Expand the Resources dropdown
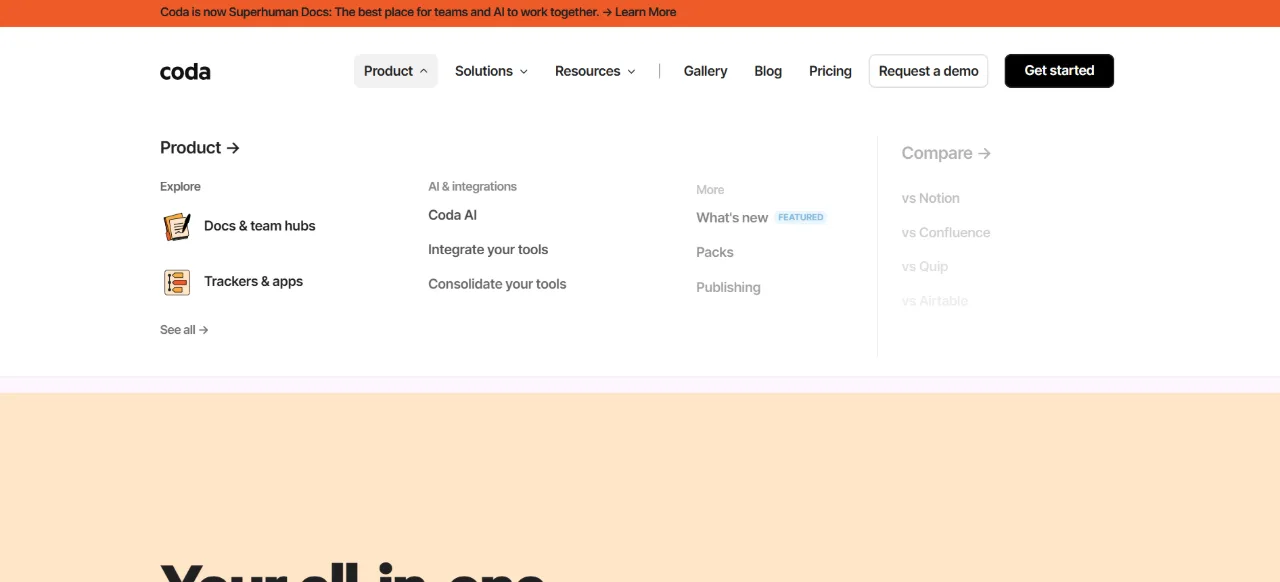The image size is (1280, 582). coord(595,71)
